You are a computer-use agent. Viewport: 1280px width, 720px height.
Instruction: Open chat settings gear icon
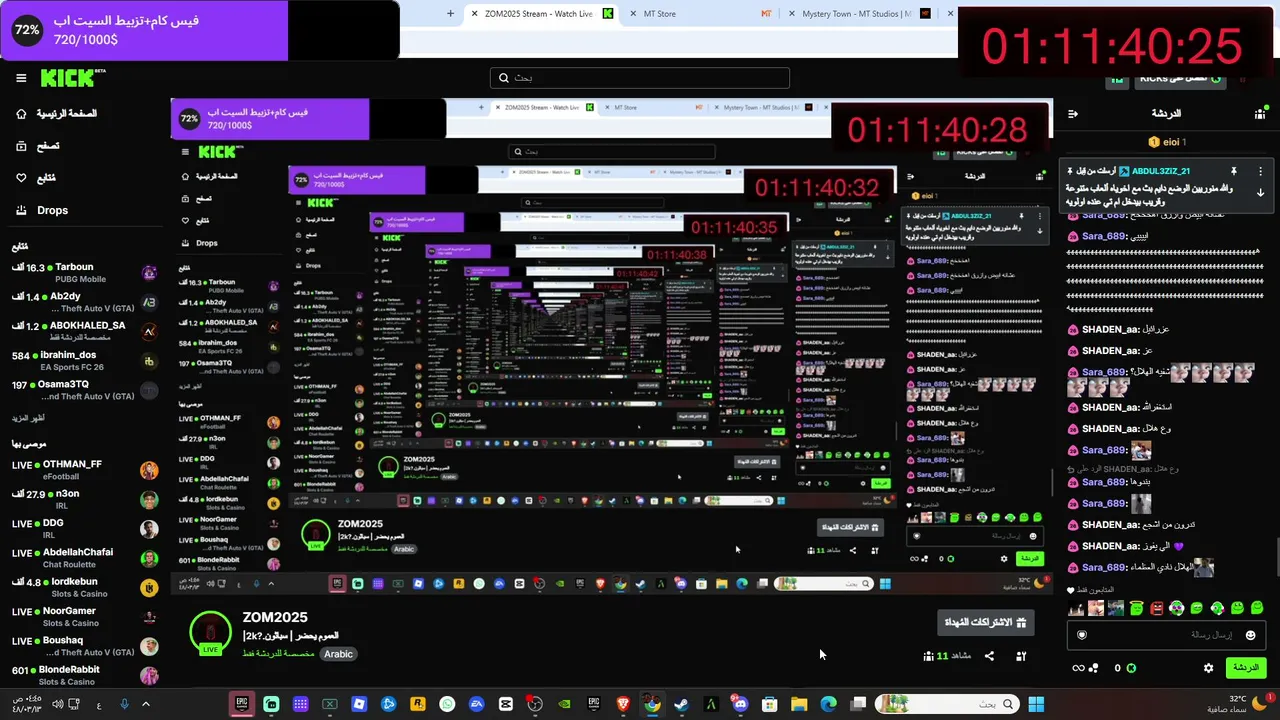(x=1208, y=668)
